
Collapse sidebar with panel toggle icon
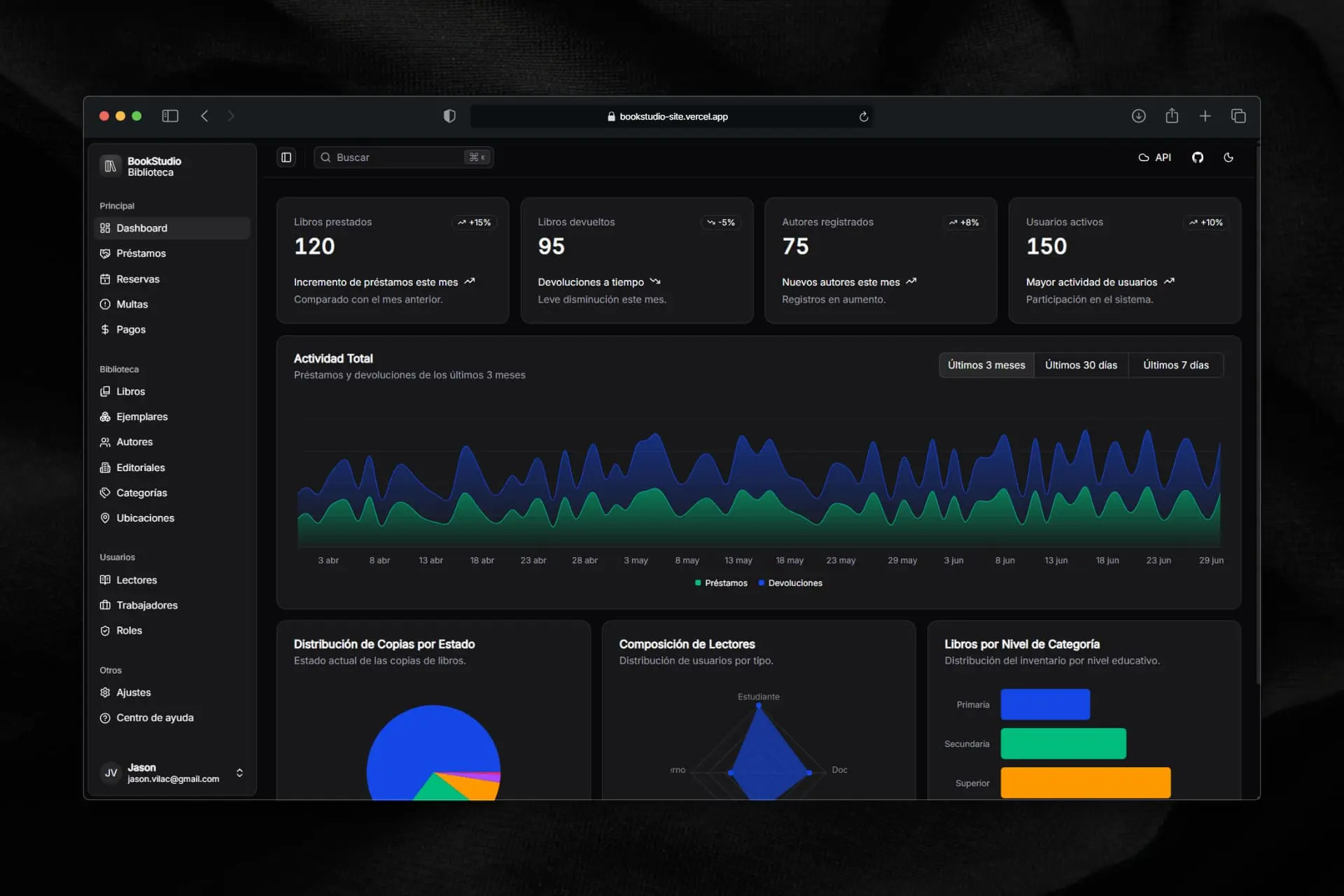click(x=286, y=157)
